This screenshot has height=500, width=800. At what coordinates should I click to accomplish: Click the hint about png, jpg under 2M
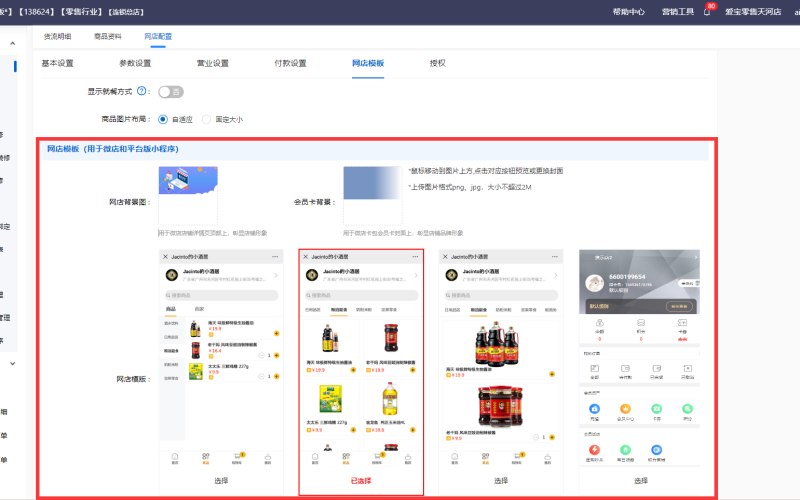coord(470,187)
